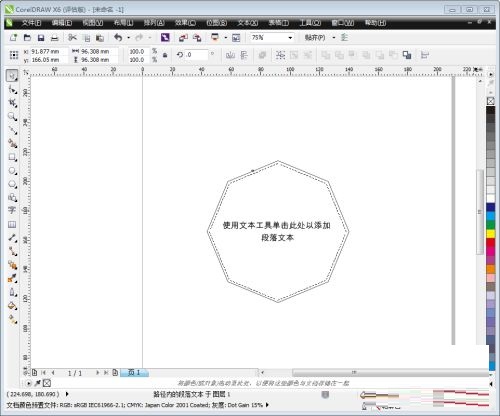Image resolution: width=500 pixels, height=416 pixels.
Task: Pick the black swatch in palette
Action: point(491,110)
